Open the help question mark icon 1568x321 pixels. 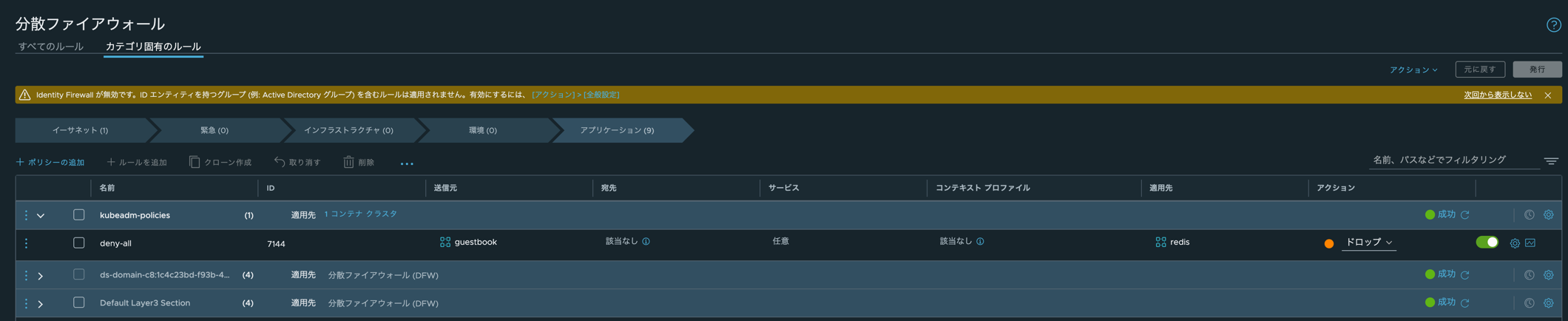point(1553,25)
